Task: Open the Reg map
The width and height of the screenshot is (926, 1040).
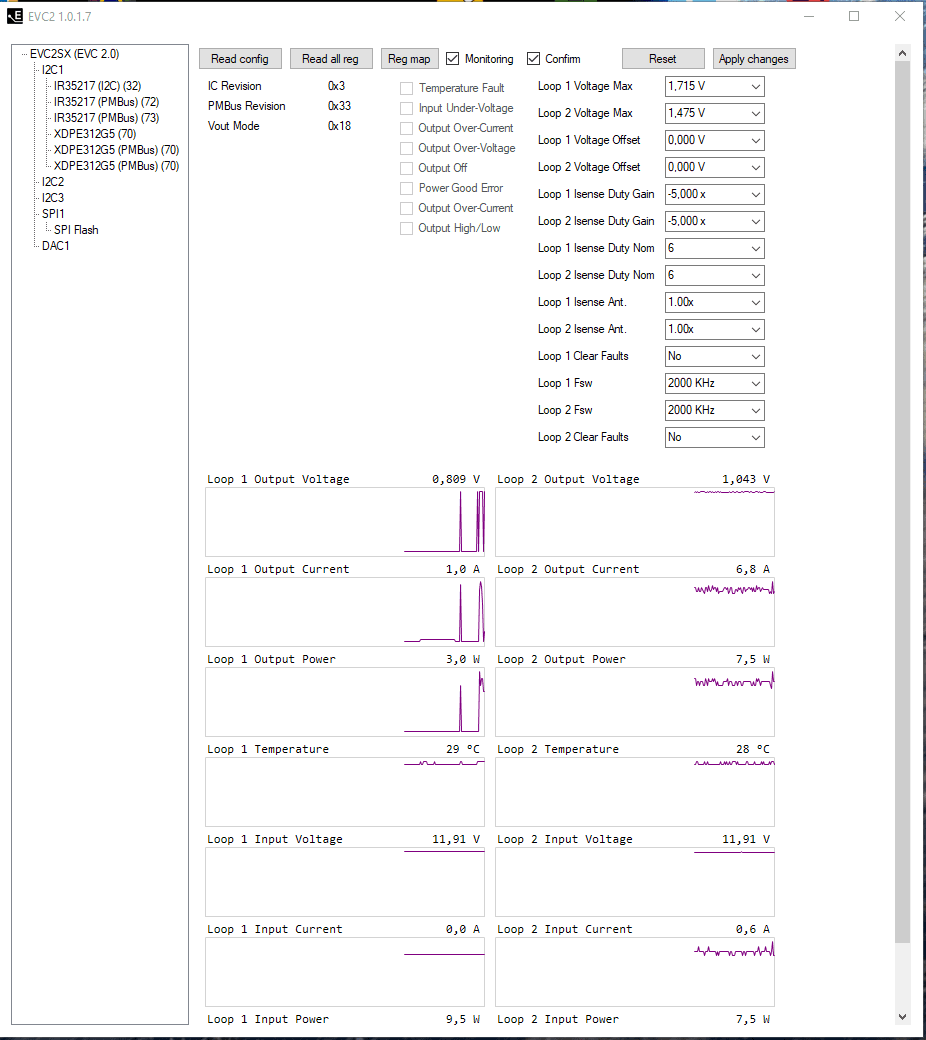Action: pos(409,59)
